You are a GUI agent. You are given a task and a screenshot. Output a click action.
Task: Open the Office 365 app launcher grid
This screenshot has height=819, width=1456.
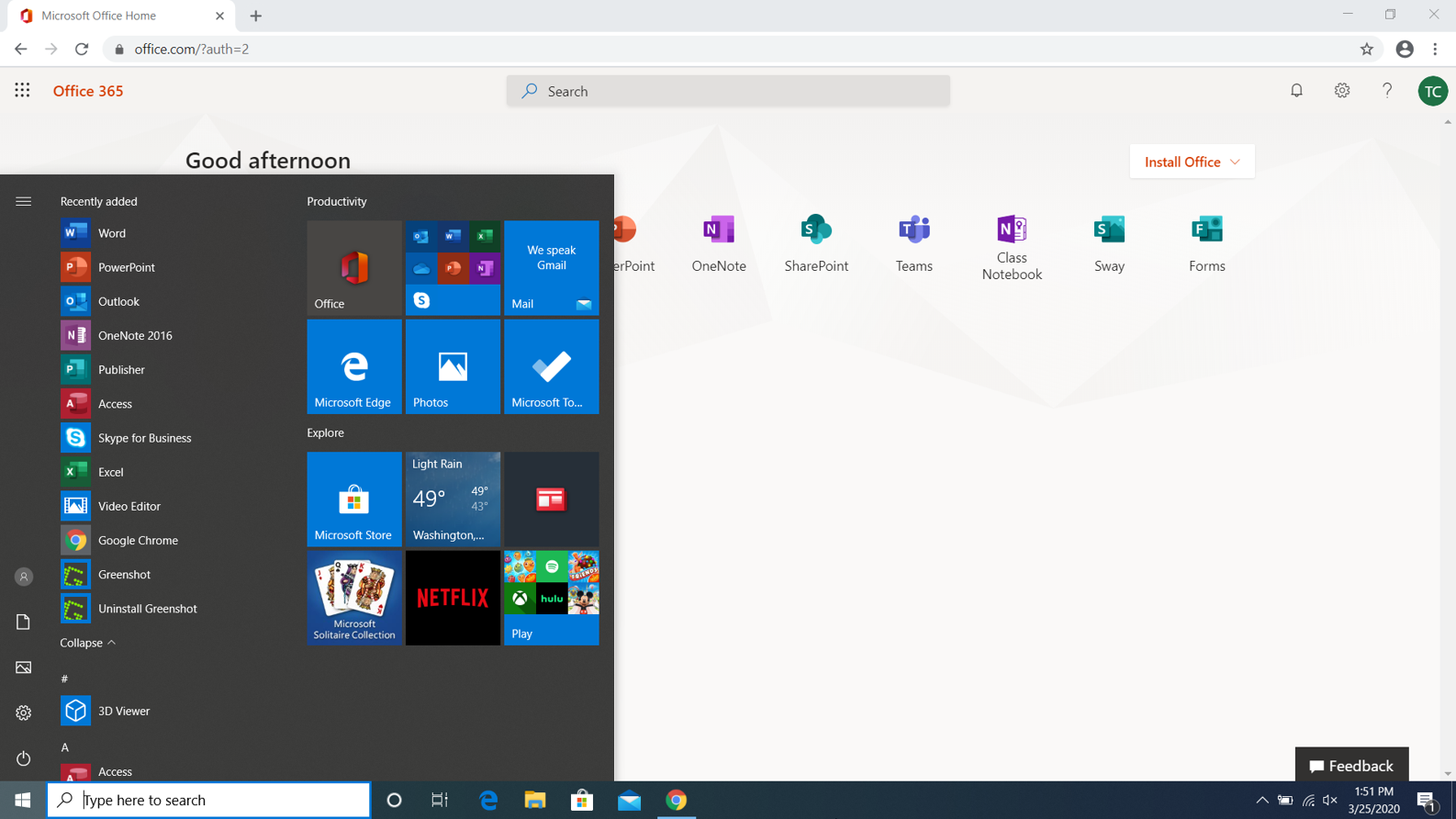[22, 90]
